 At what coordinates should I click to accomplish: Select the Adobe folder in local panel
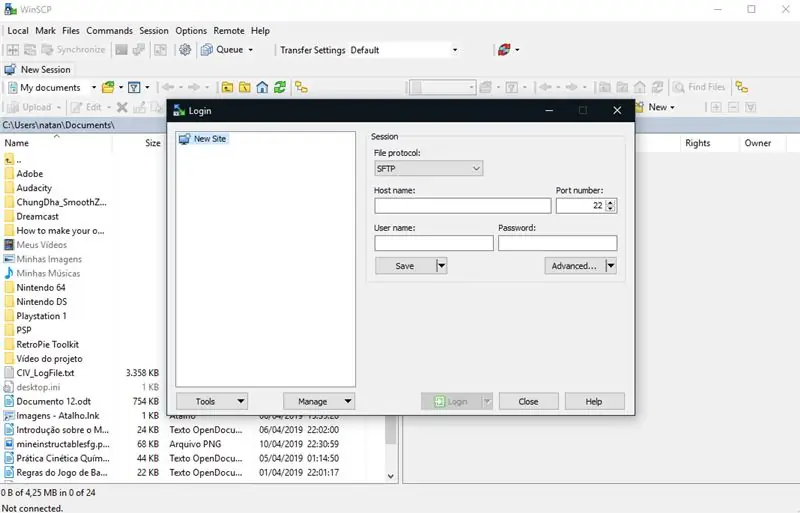30,174
